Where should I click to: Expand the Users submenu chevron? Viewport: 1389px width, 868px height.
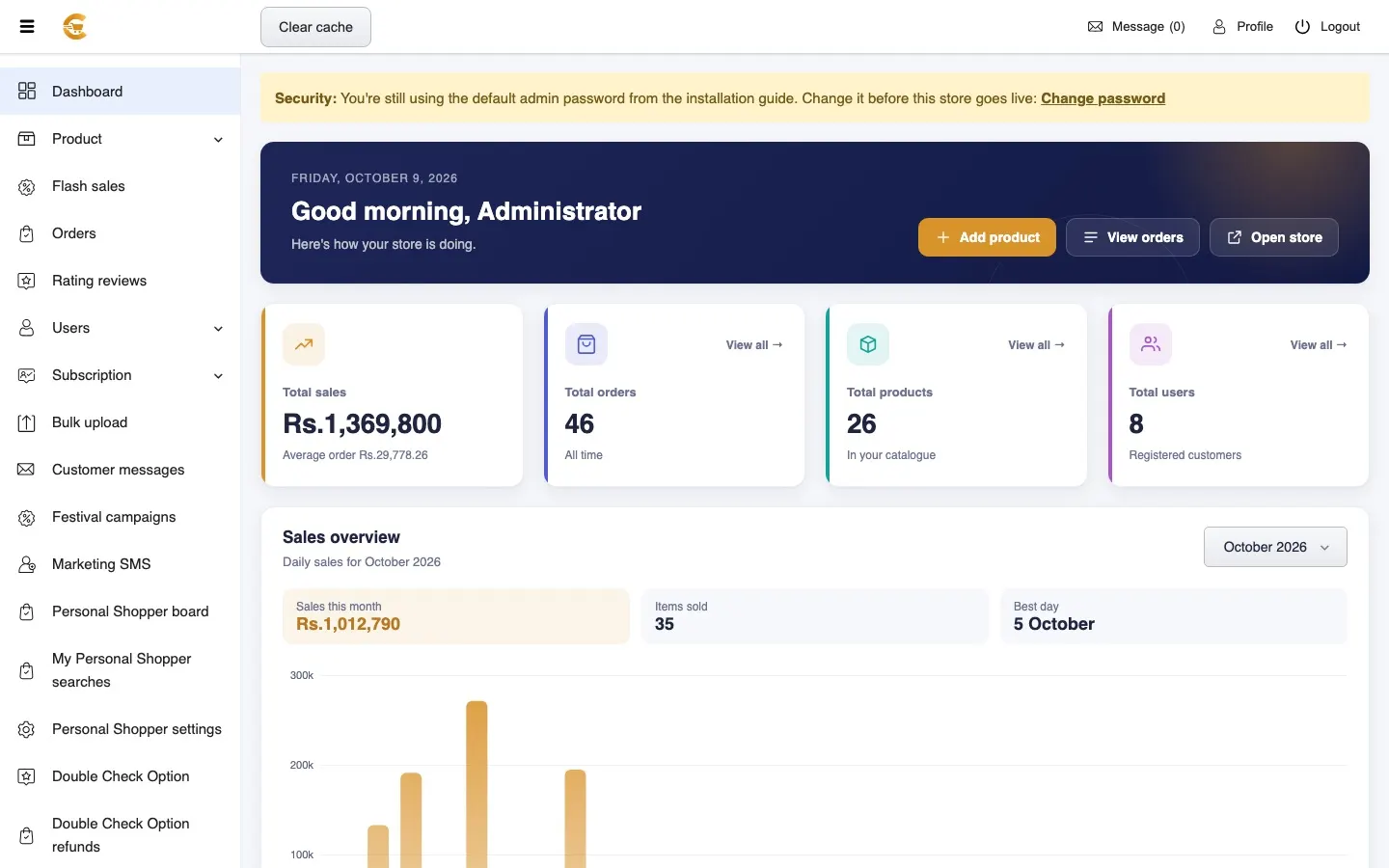point(218,328)
